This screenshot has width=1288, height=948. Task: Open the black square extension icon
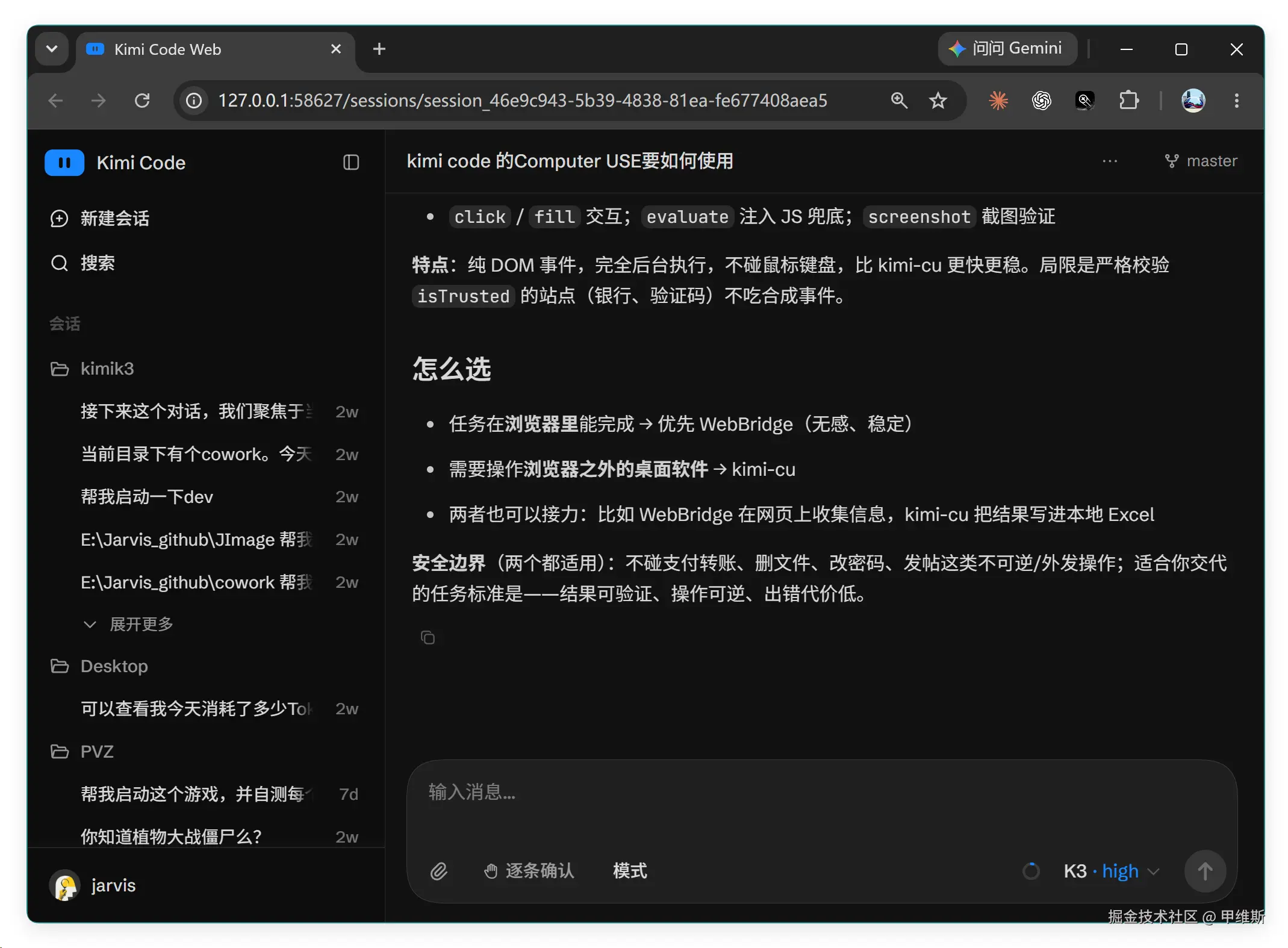[1085, 101]
